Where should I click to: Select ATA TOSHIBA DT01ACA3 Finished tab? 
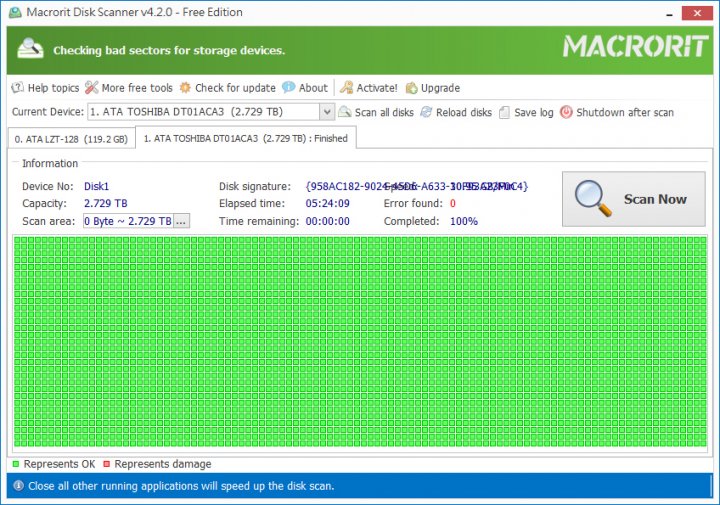246,138
